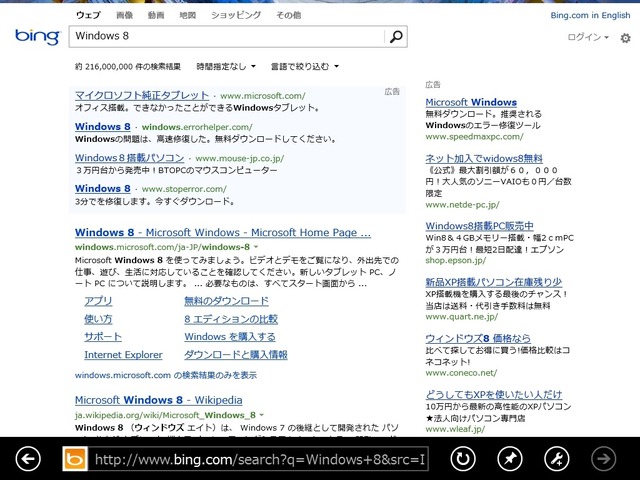The width and height of the screenshot is (640, 480).
Task: Click www.mouse-jp.co.jp/ green ad URL
Action: [x=240, y=158]
